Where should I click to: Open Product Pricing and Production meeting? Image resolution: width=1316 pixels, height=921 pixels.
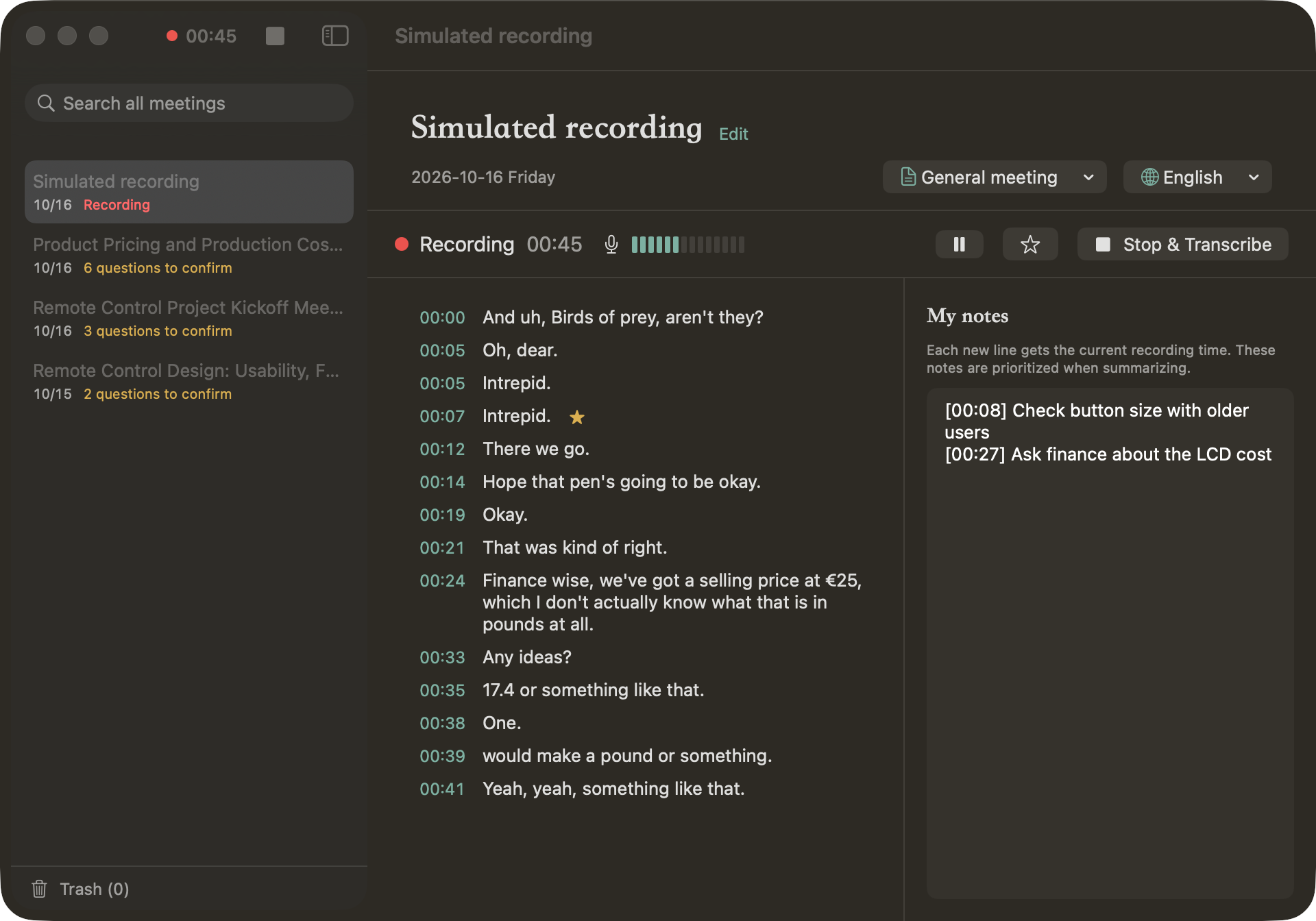coord(188,255)
